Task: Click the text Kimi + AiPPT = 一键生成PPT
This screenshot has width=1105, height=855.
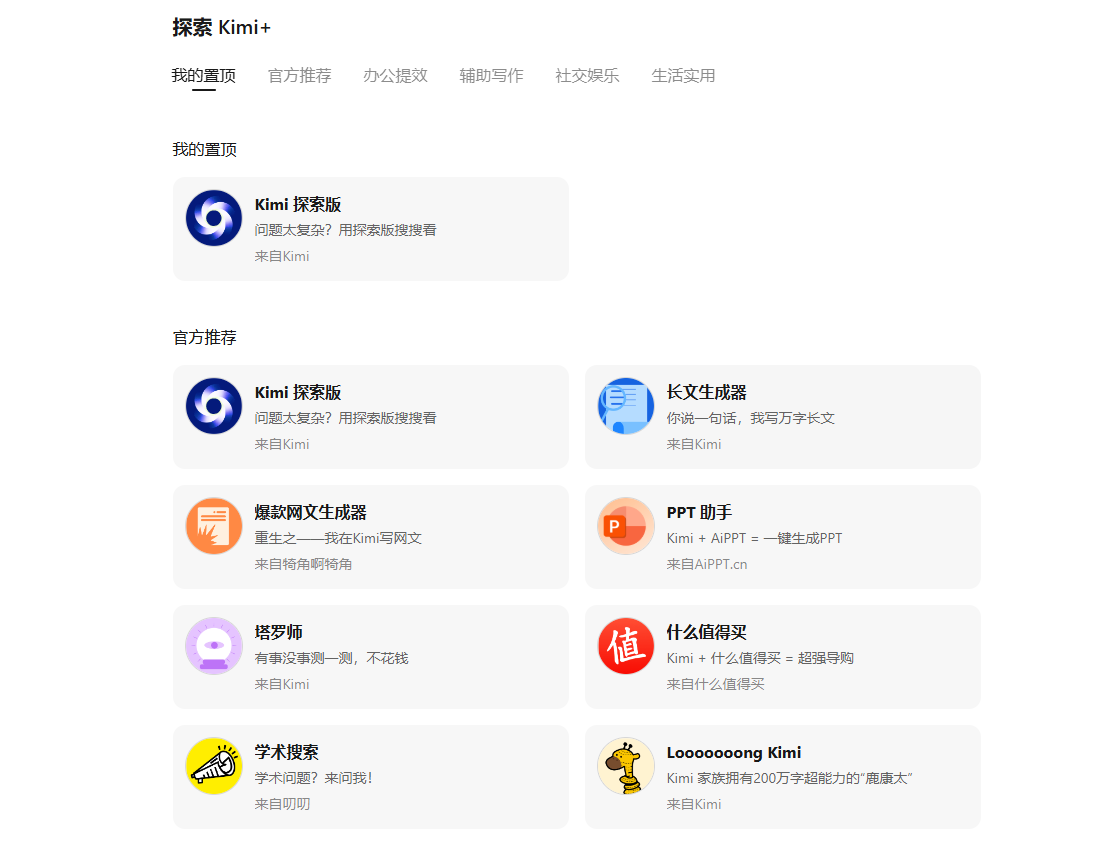Action: (754, 538)
